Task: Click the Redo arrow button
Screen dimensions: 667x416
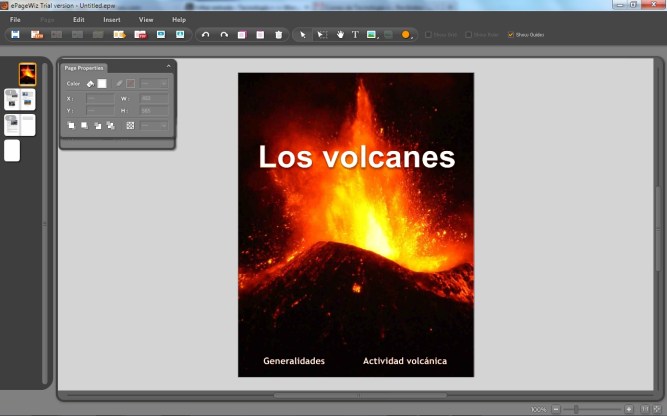Action: [x=224, y=34]
